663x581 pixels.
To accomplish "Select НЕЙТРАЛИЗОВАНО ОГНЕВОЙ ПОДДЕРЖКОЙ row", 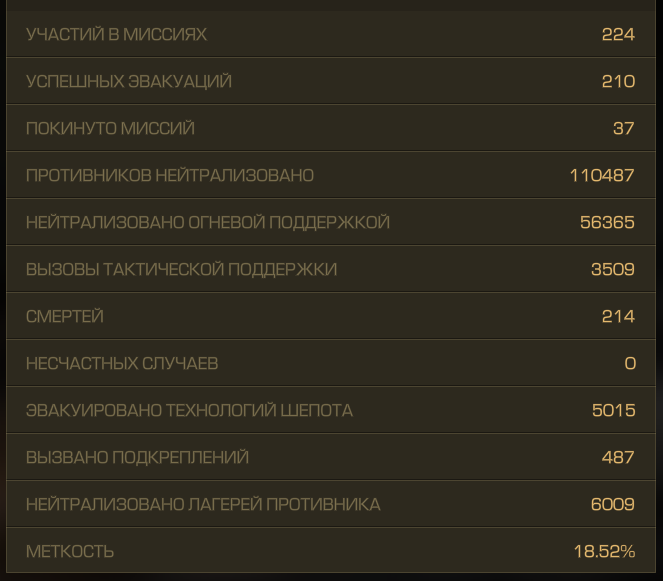I will pos(331,222).
